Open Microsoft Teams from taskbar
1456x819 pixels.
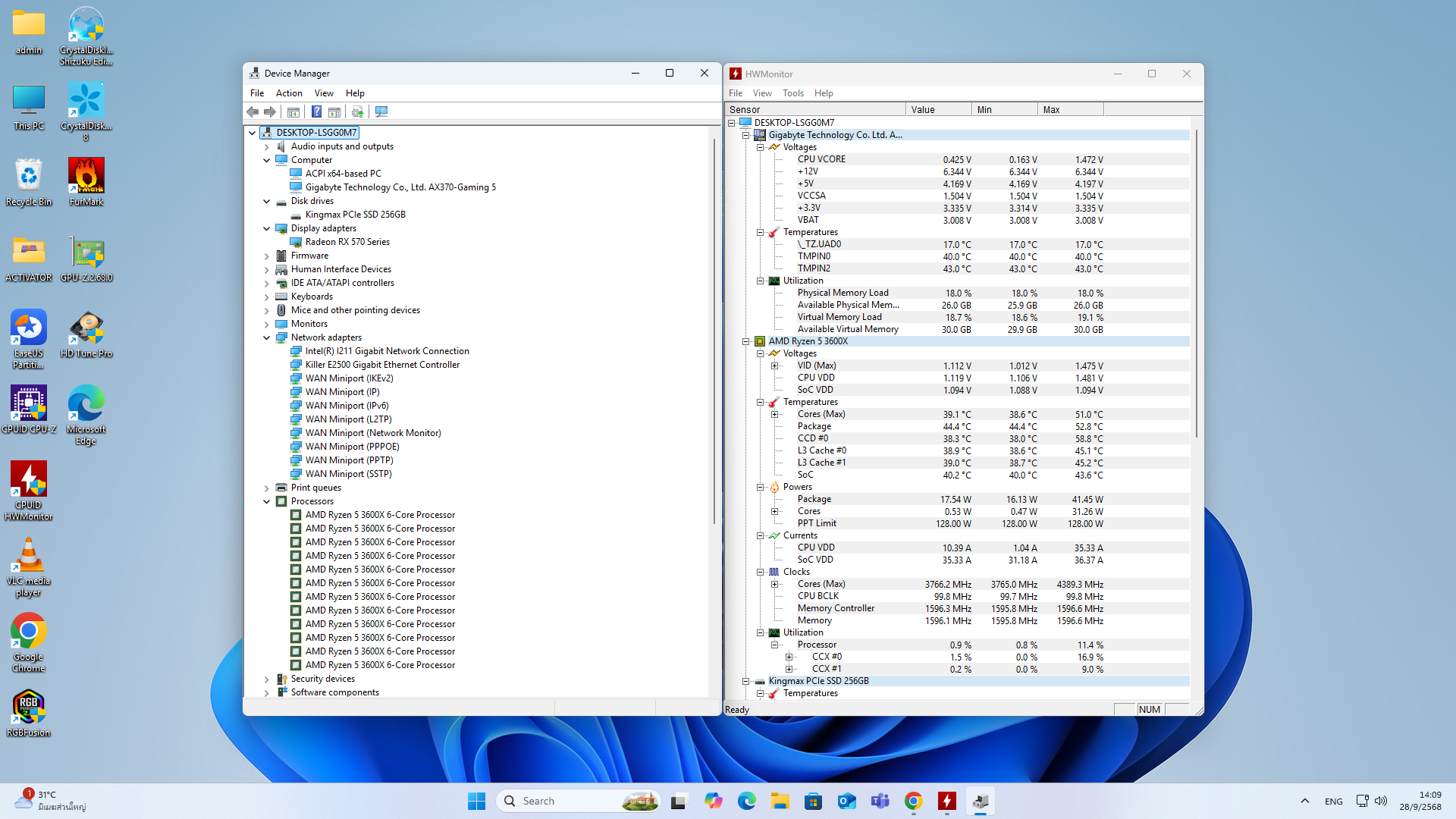[x=880, y=801]
